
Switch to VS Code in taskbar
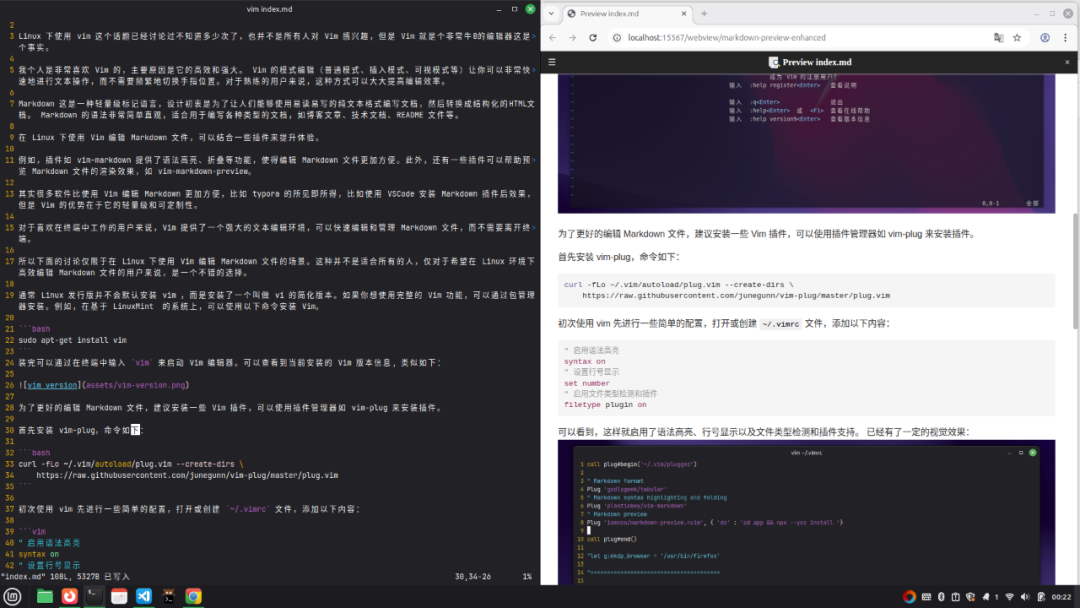144,596
